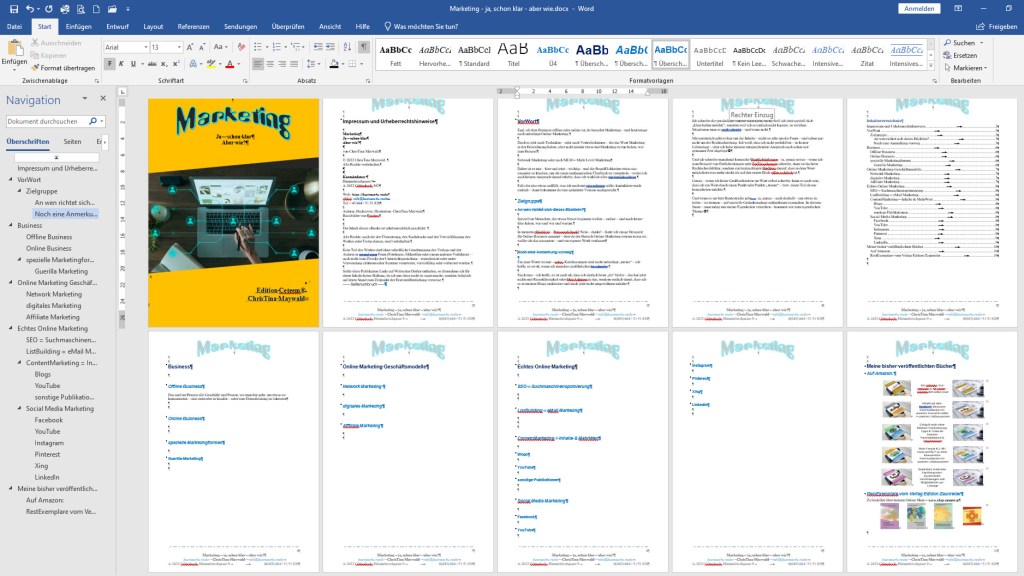This screenshot has height=576, width=1024.
Task: Click the center alignment icon
Action: (x=271, y=64)
